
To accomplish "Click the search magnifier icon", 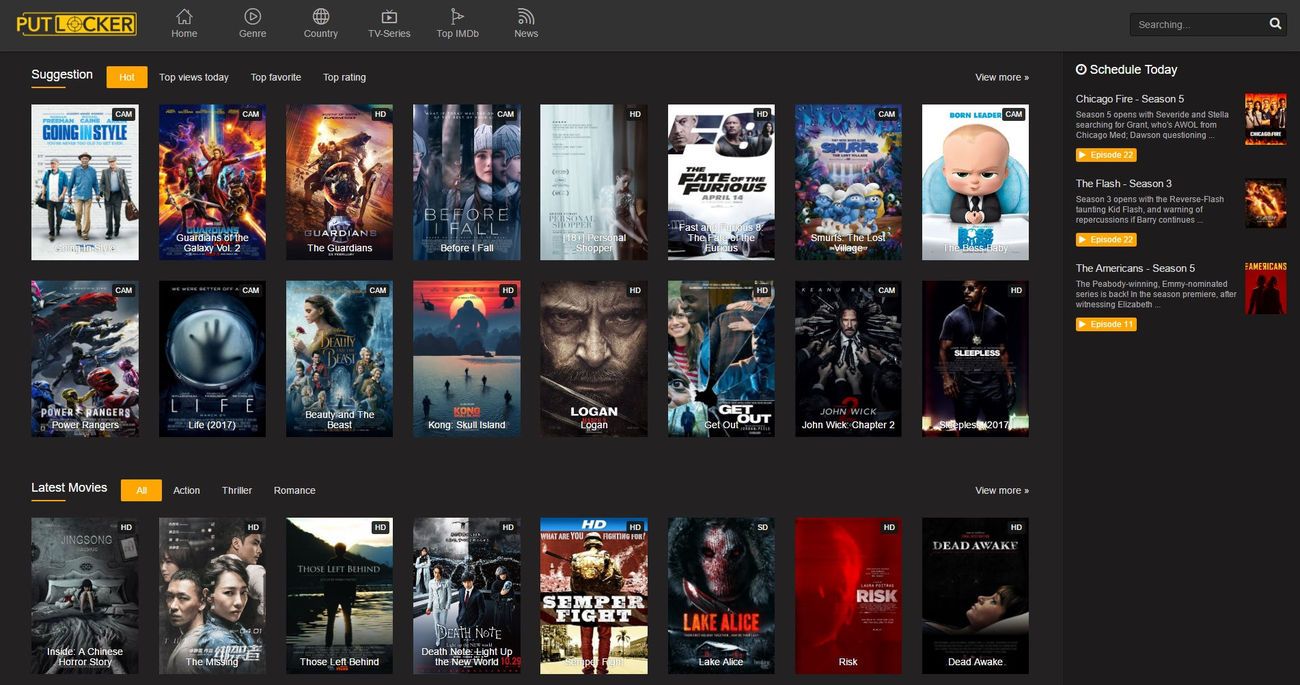I will pos(1275,24).
